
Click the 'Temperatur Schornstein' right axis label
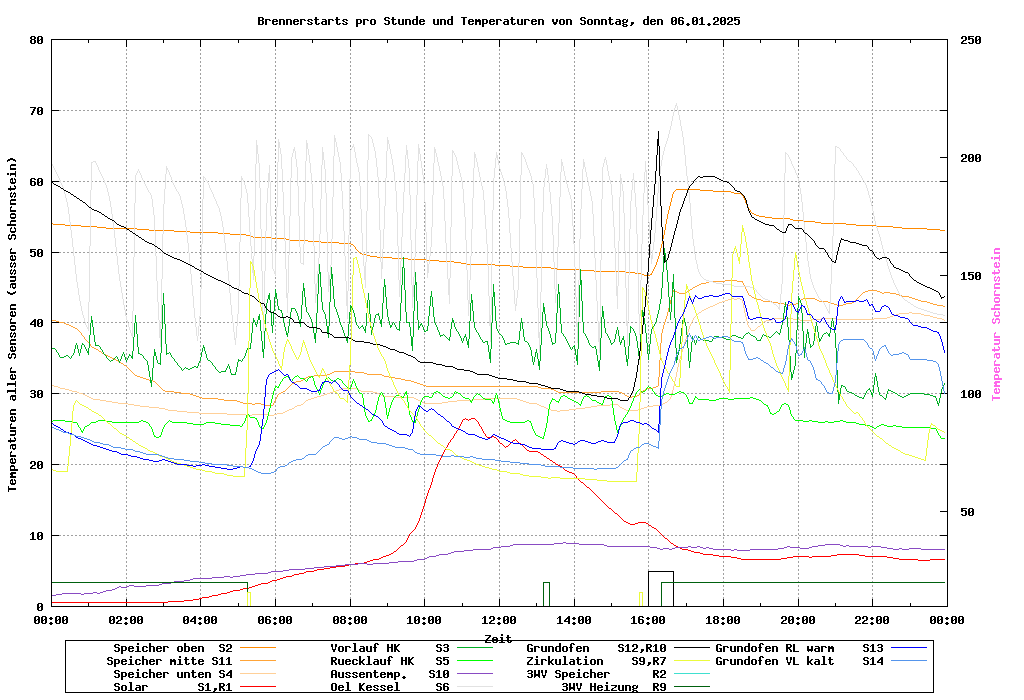pyautogui.click(x=996, y=324)
